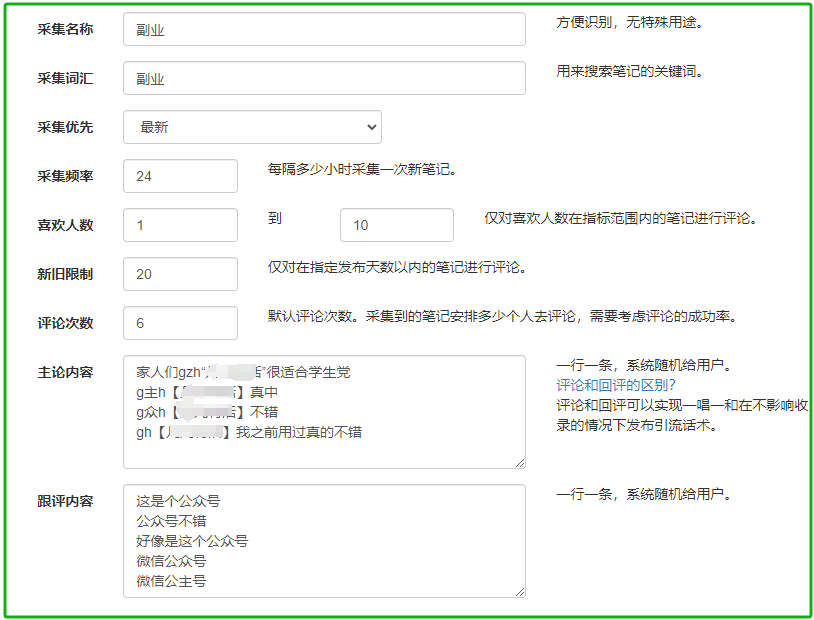The width and height of the screenshot is (814, 620).
Task: Click the 采集名称 input field
Action: (324, 29)
